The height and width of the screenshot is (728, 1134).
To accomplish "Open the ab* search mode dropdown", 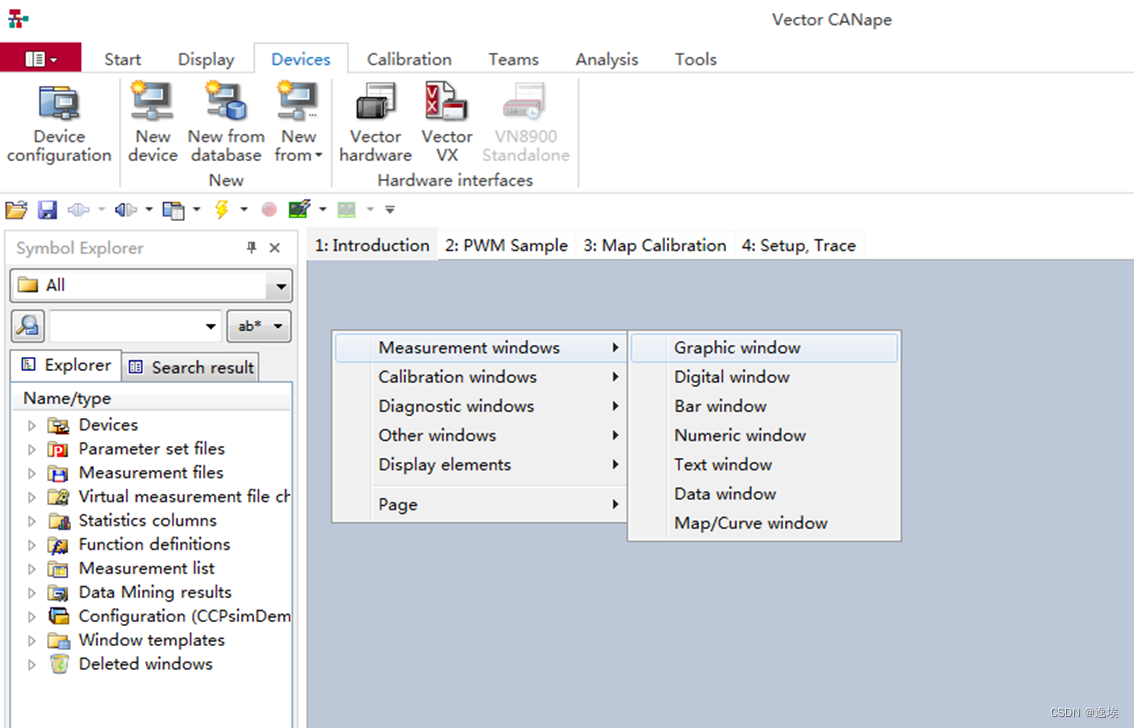I will 259,326.
